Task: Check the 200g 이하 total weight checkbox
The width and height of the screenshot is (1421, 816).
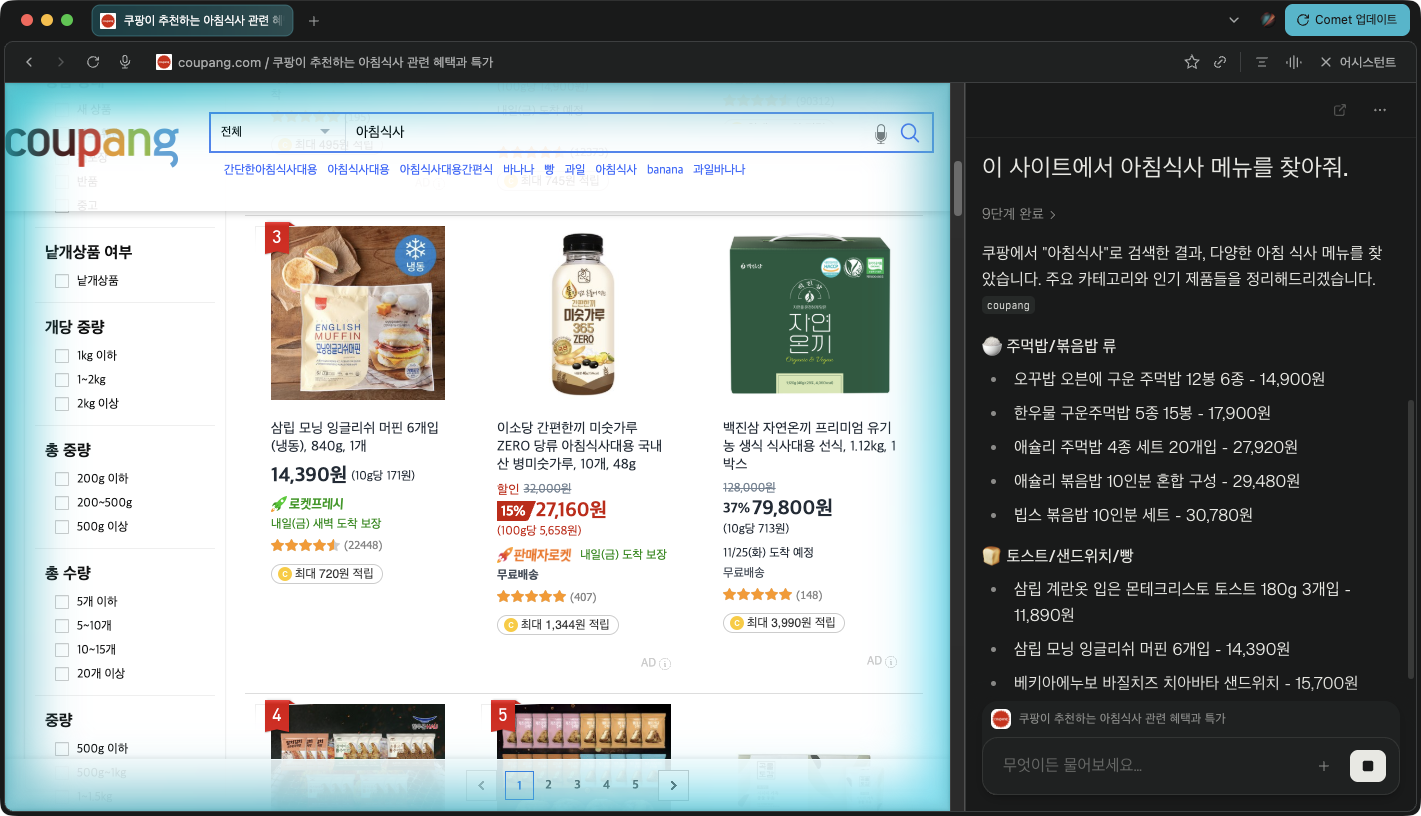Action: [62, 479]
